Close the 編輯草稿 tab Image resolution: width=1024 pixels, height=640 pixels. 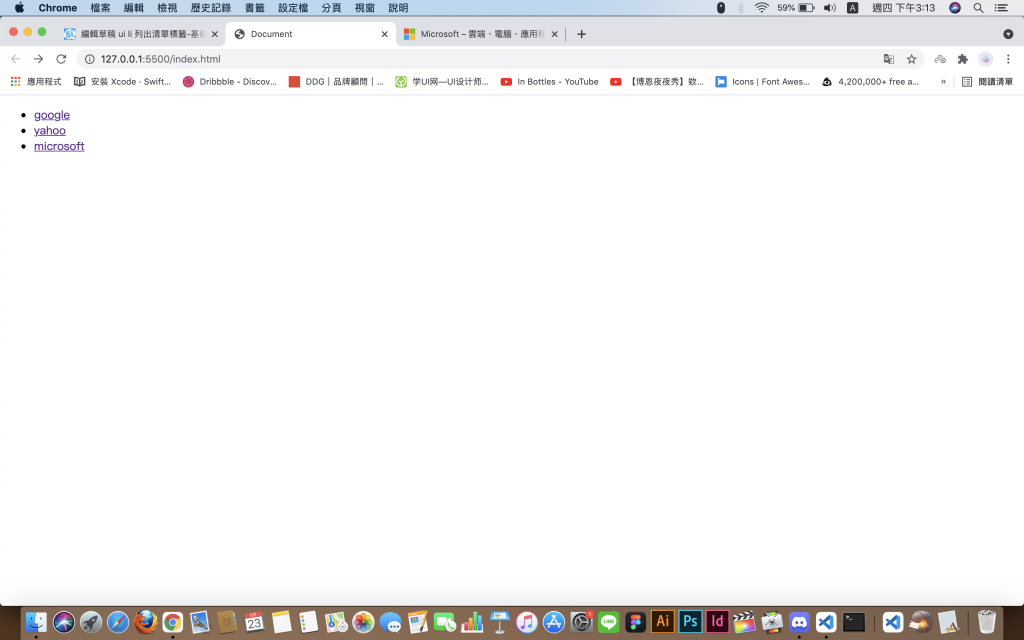(x=214, y=34)
